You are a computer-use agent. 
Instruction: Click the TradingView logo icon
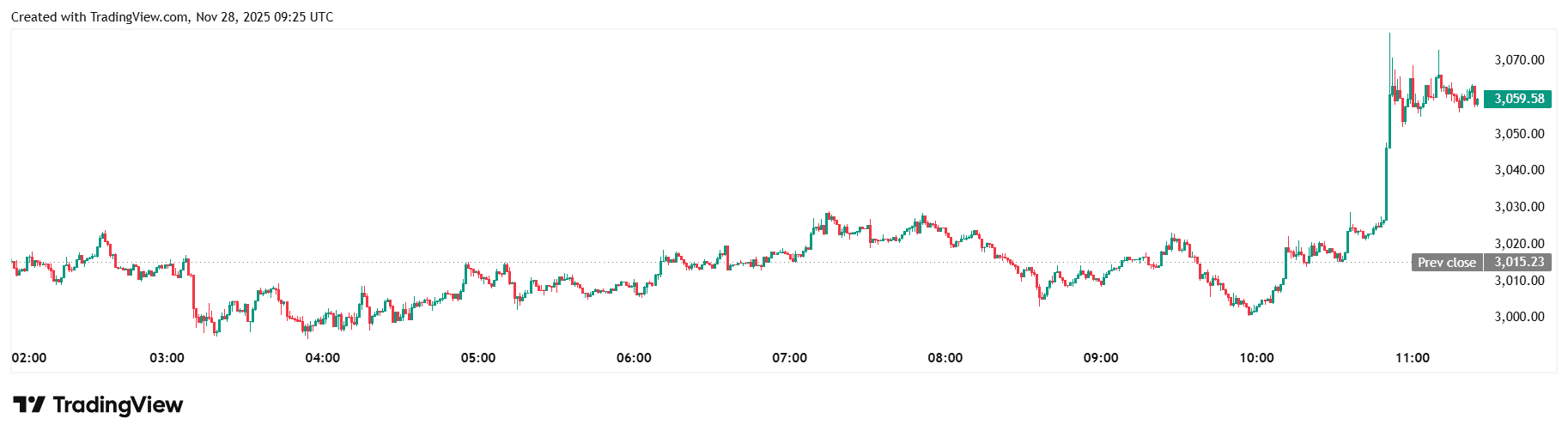pos(28,404)
